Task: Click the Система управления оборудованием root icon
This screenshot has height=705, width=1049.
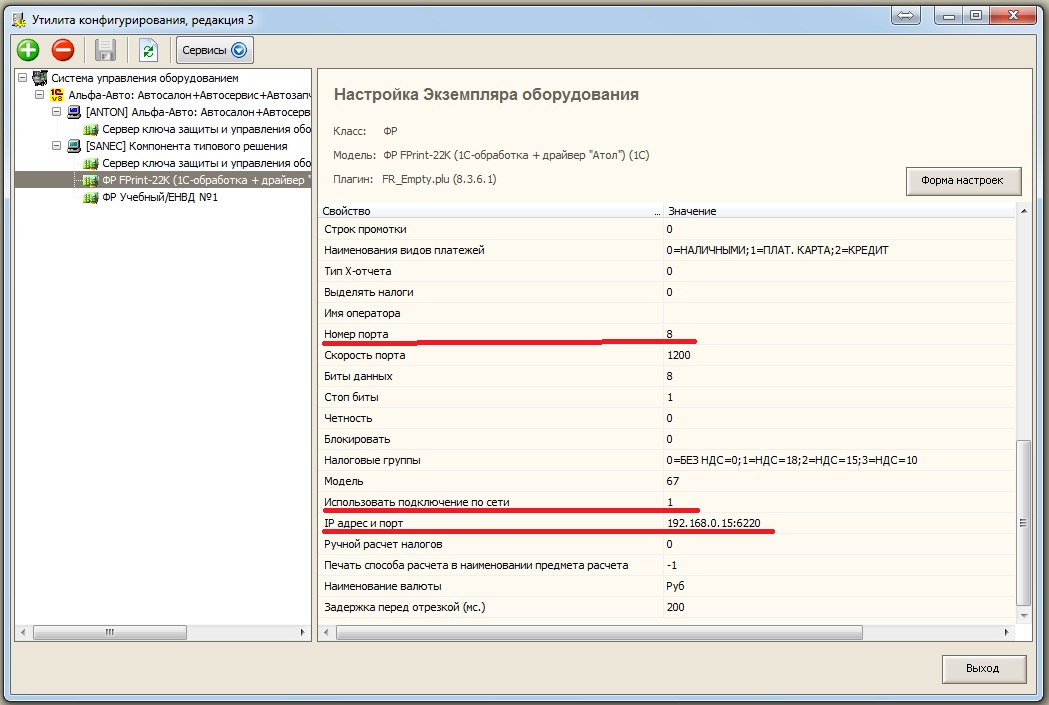Action: [x=40, y=78]
